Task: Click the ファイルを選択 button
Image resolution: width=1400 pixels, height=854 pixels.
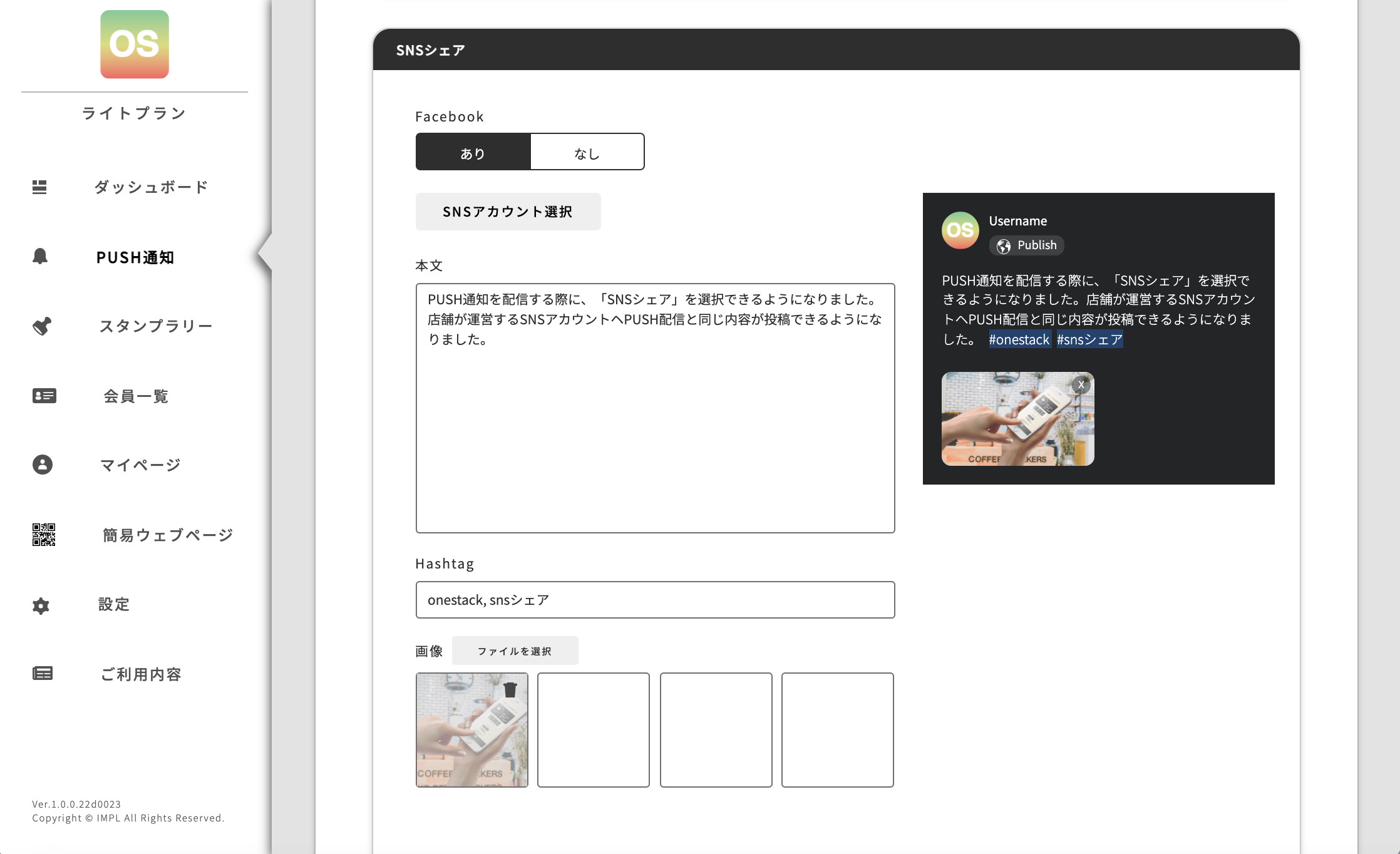Action: pos(515,651)
